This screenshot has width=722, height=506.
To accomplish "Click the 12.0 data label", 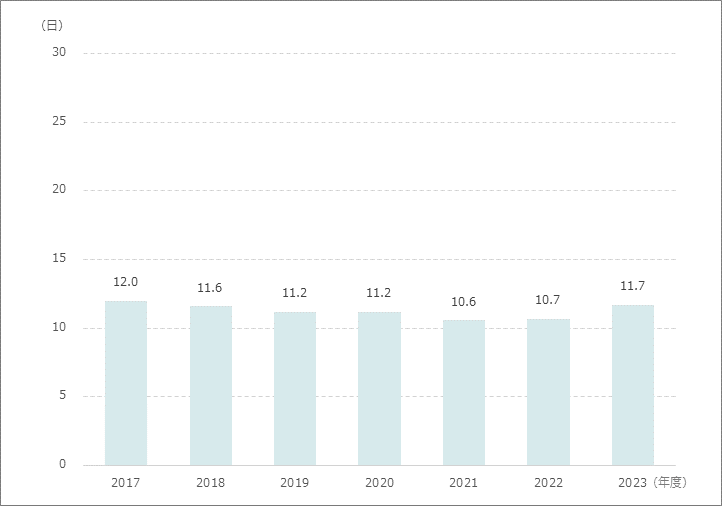I will tap(126, 282).
